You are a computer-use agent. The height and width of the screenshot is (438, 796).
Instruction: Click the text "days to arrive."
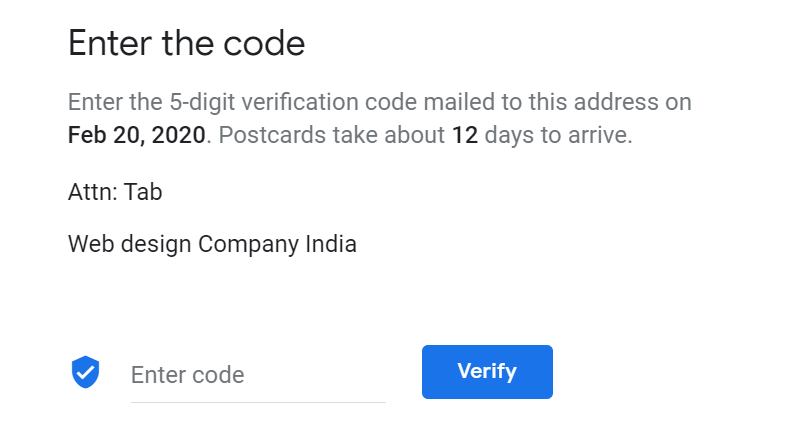(558, 136)
